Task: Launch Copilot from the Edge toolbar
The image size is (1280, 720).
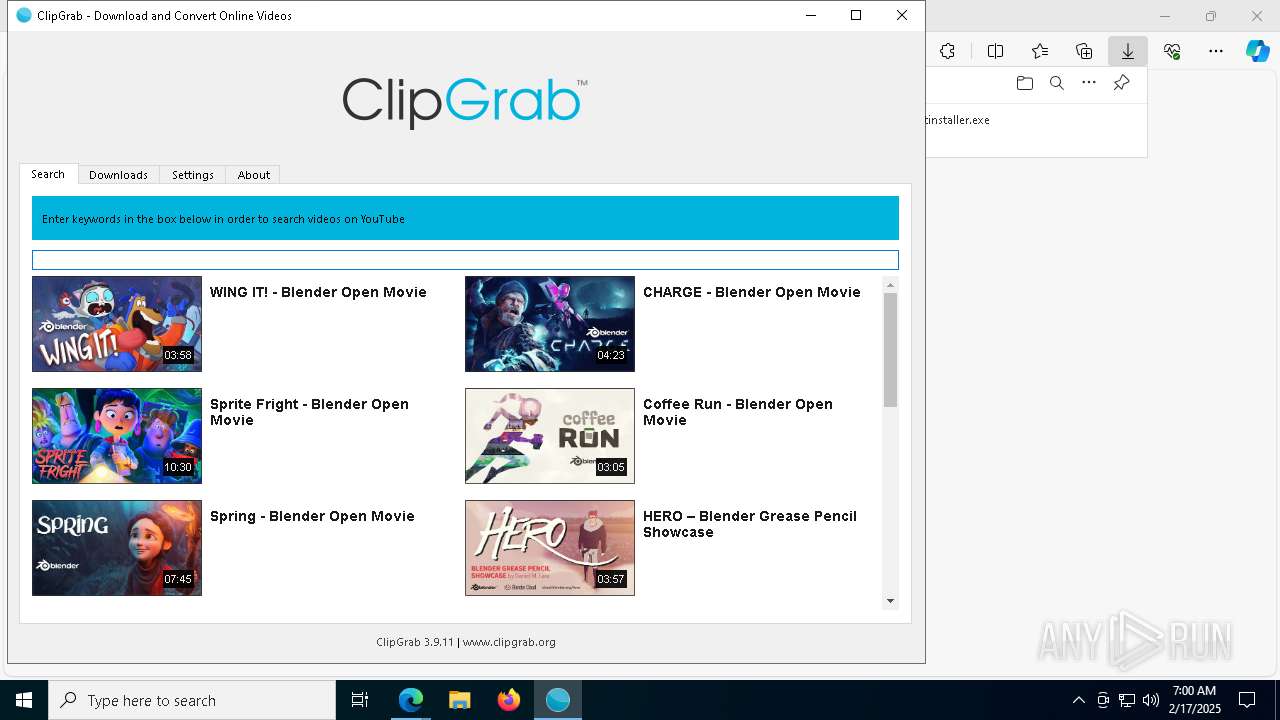Action: [x=1257, y=51]
